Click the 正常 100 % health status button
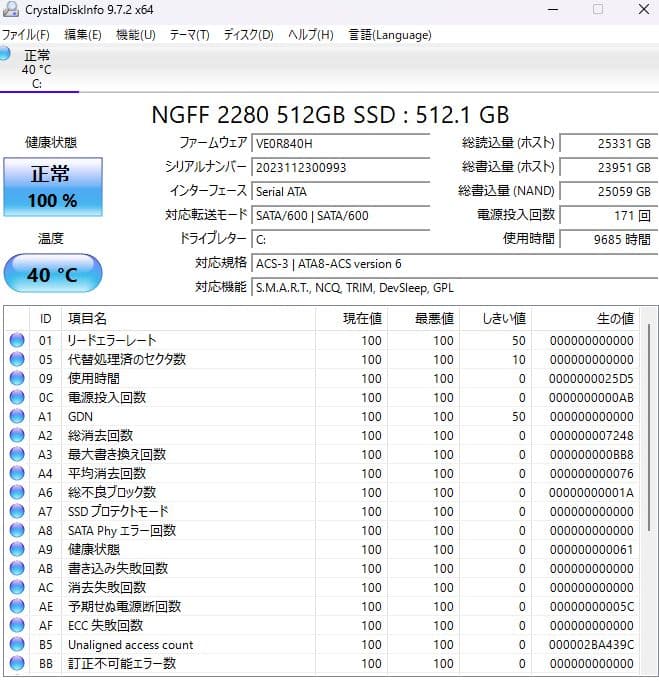Screen dimensions: 659x681 pyautogui.click(x=53, y=187)
